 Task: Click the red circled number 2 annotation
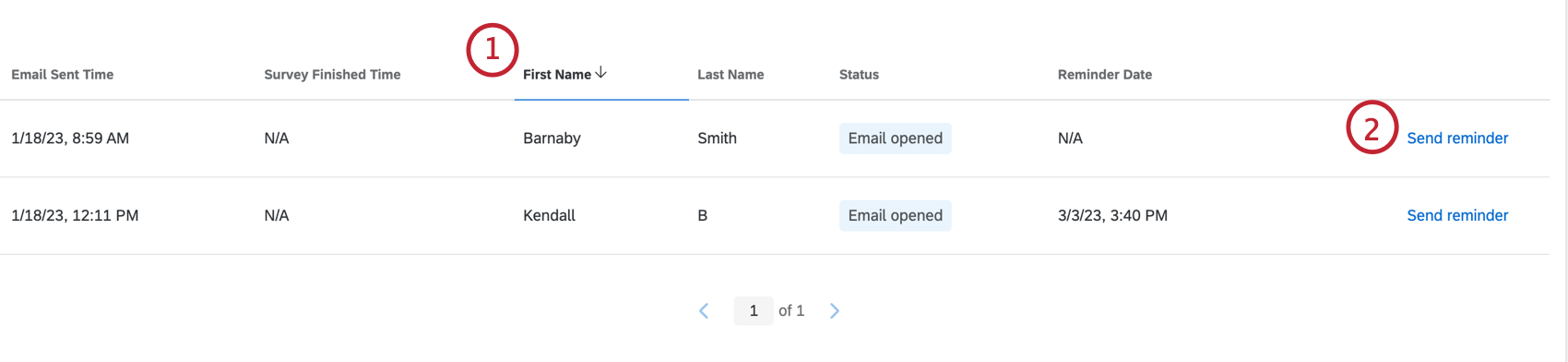(x=1372, y=127)
